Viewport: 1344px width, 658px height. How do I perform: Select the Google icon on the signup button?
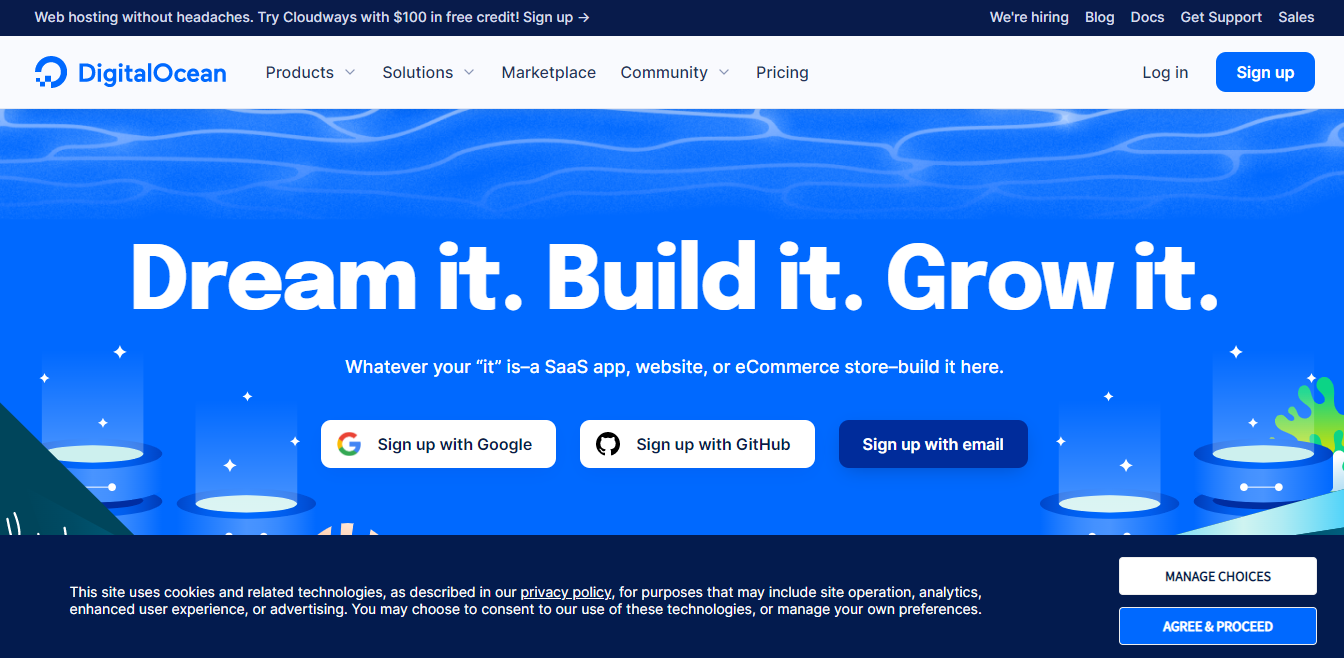point(351,443)
